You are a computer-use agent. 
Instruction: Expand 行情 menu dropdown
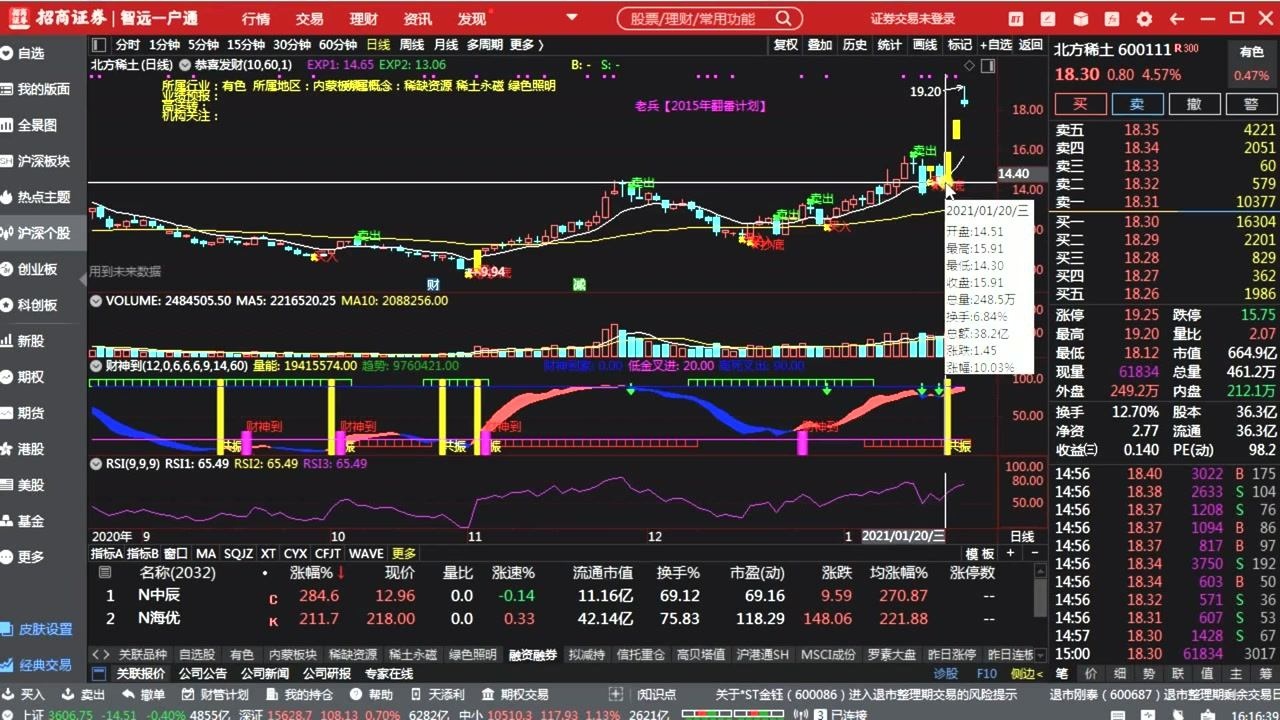[256, 19]
